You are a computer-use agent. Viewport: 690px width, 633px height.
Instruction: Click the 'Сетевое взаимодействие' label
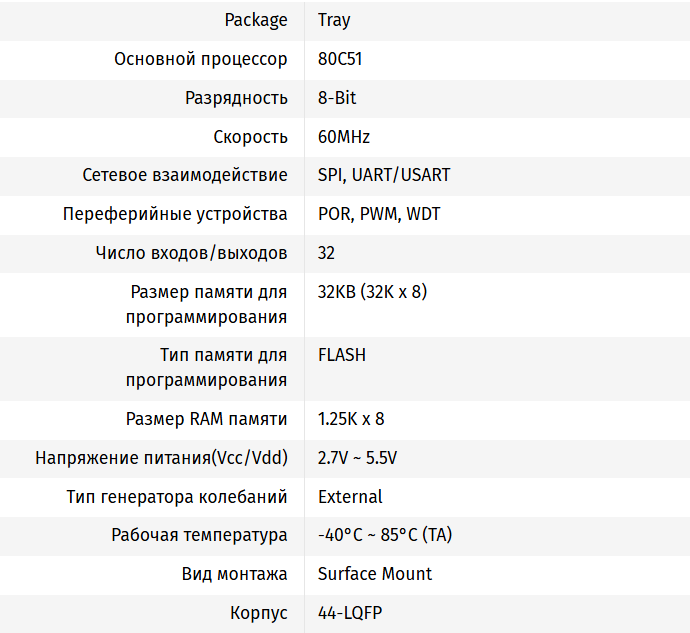[x=185, y=175]
